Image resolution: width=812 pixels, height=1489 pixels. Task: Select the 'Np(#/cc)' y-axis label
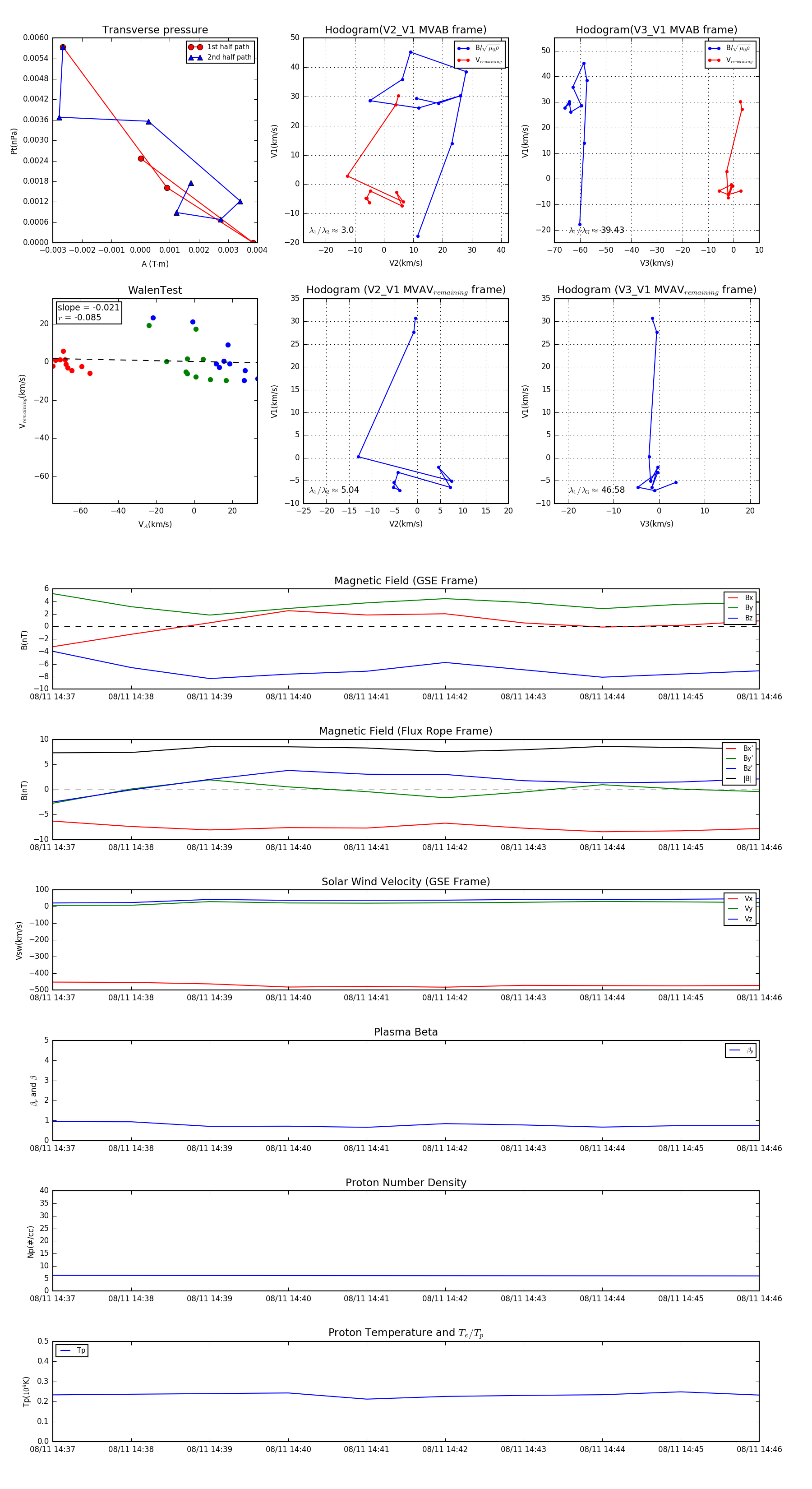[x=31, y=1241]
